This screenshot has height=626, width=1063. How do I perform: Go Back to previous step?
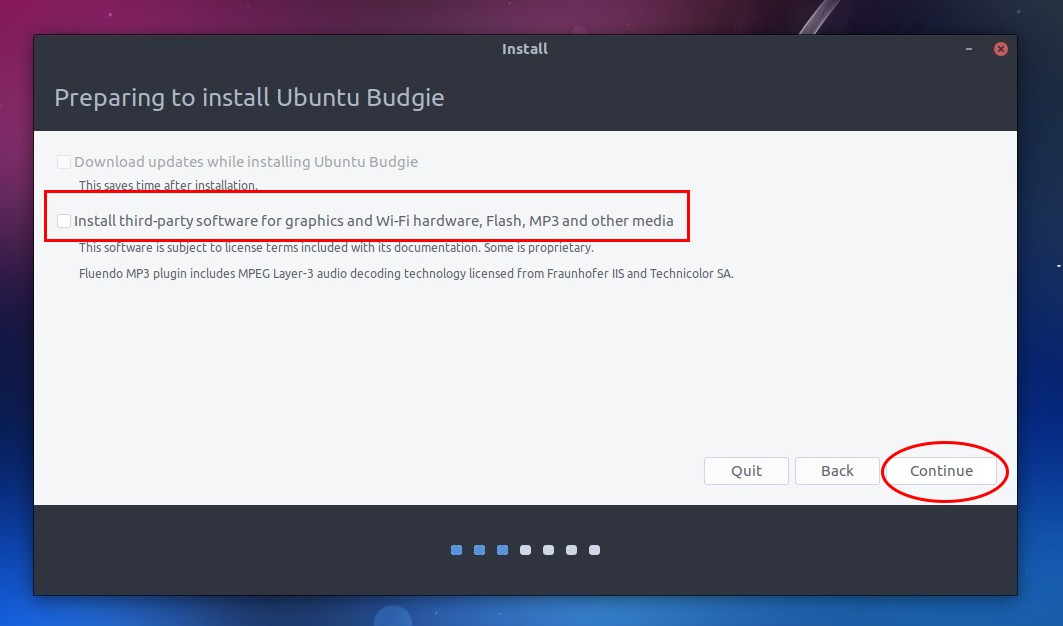(837, 471)
